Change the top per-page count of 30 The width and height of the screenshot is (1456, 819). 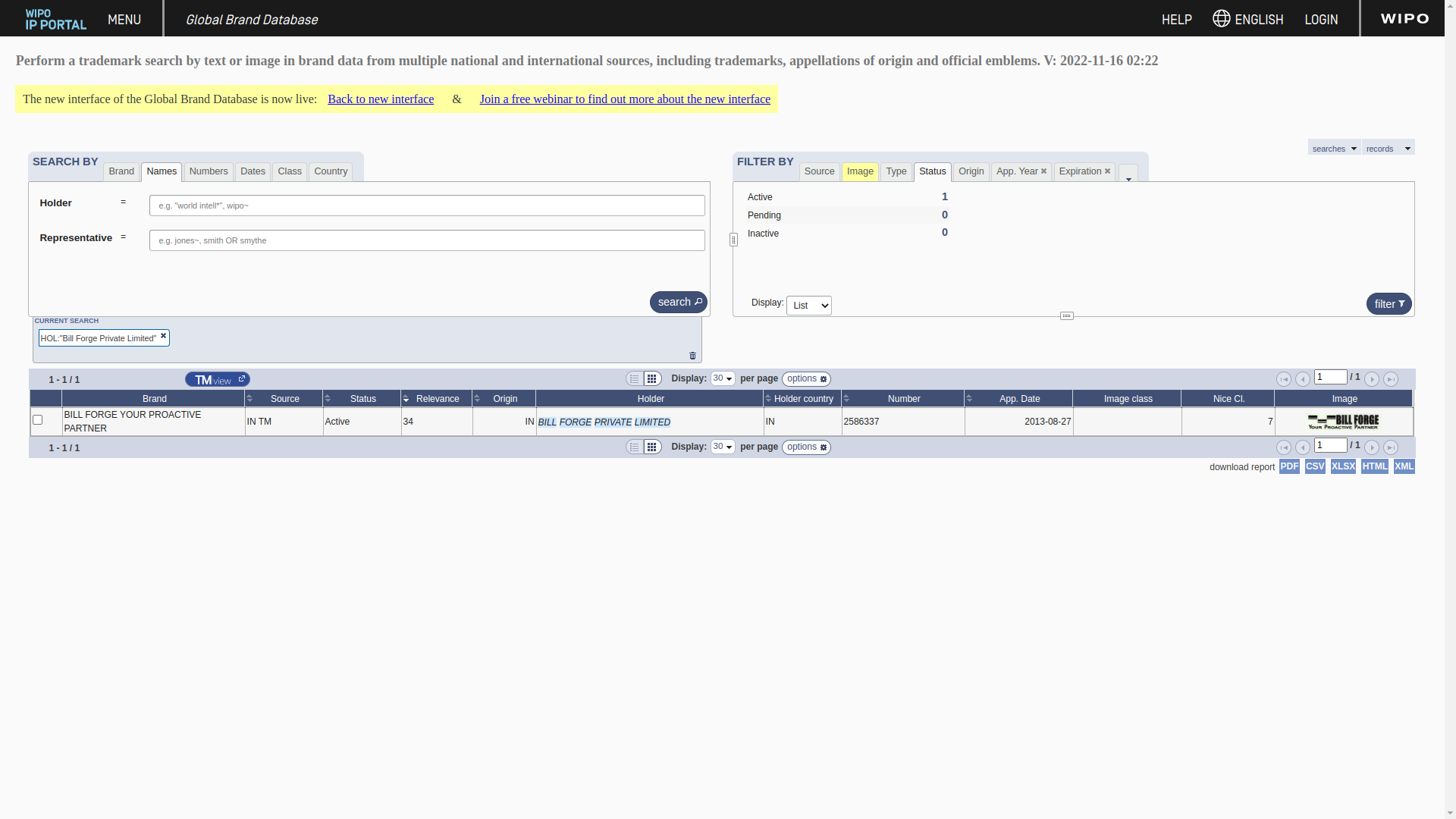723,378
